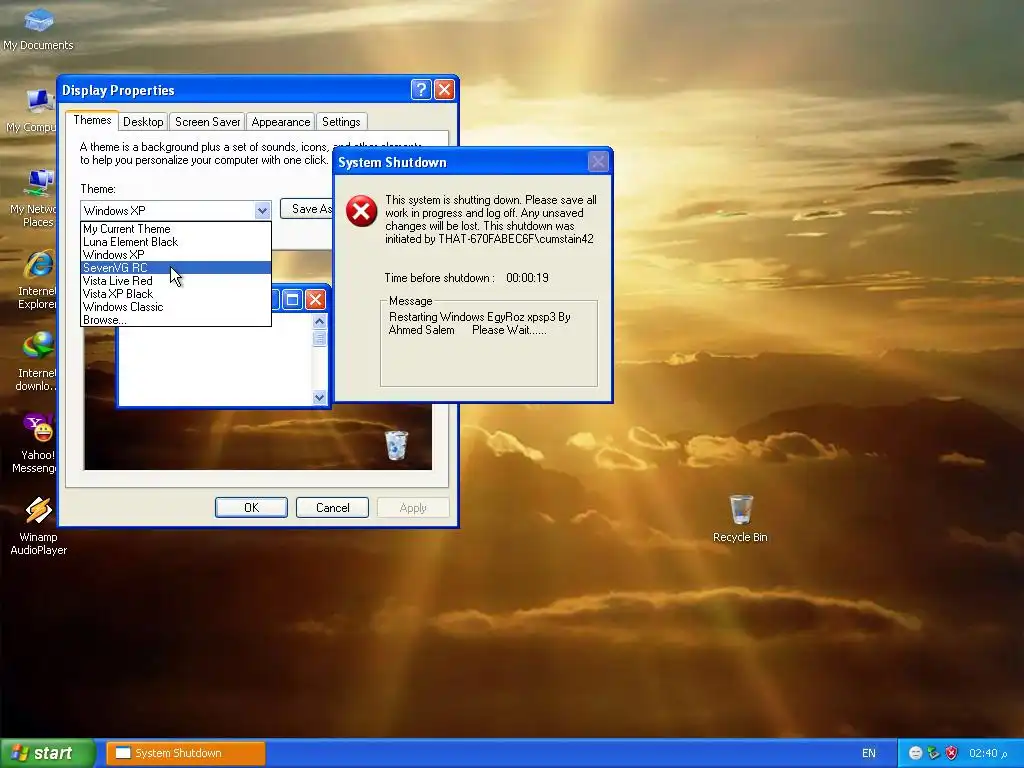Switch to the Appearance tab

(x=281, y=121)
